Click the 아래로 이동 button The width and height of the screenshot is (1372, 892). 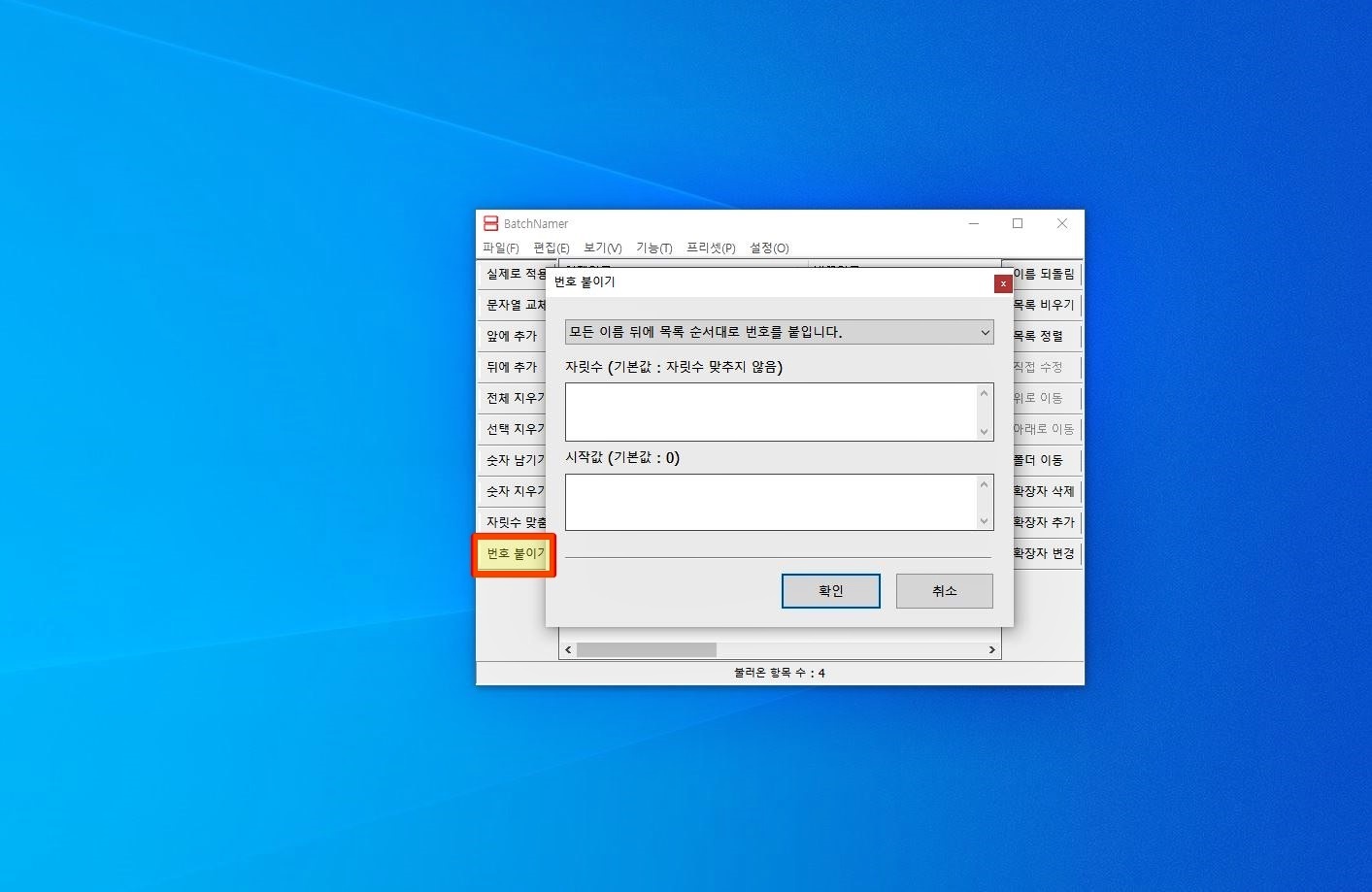pyautogui.click(x=1047, y=429)
